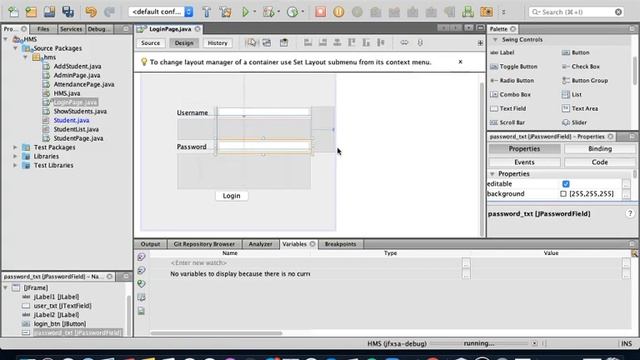Collapse the Source Packages node
Screen dimensions: 640x360
tap(15, 48)
